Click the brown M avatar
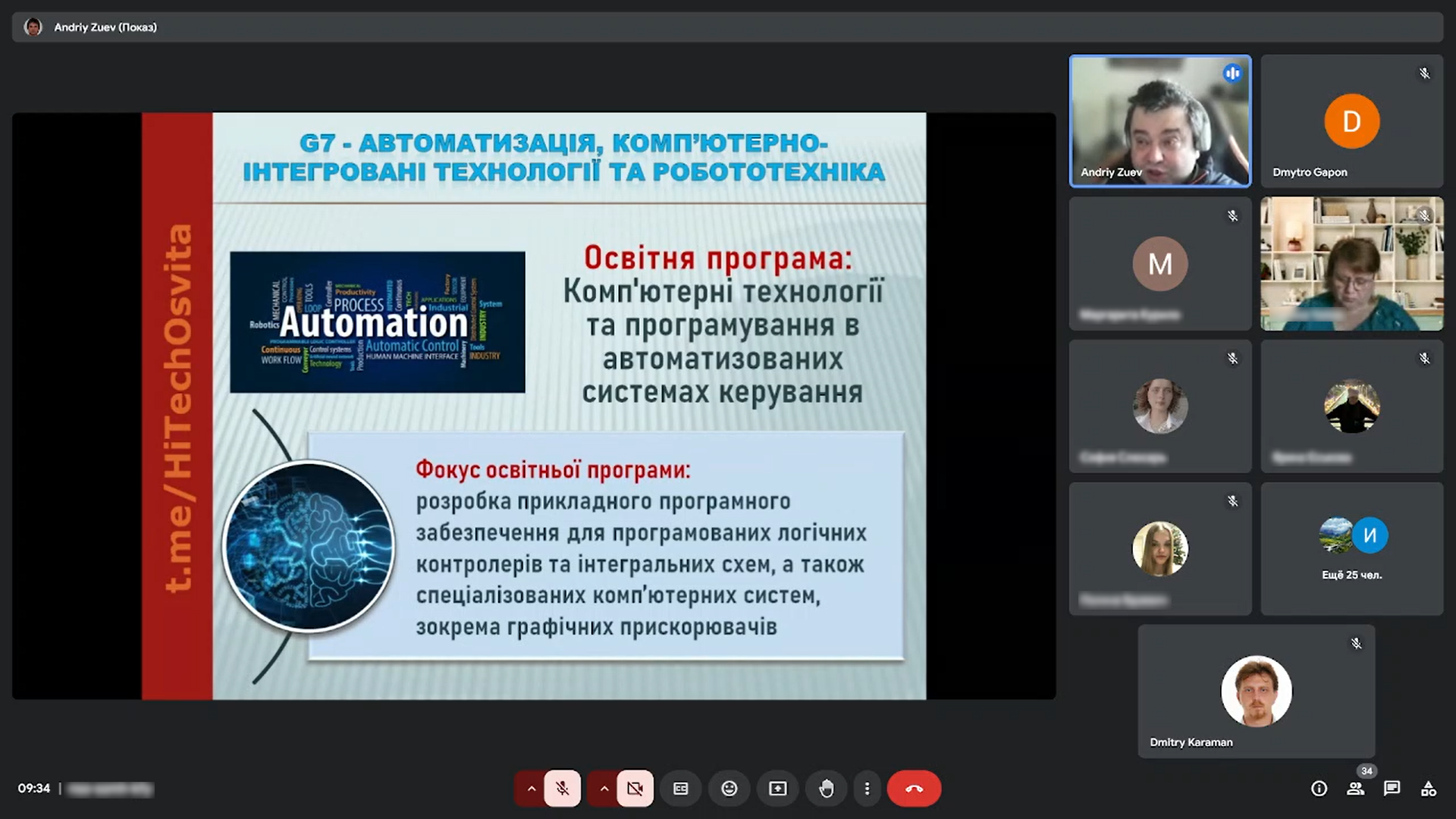This screenshot has height=819, width=1456. pos(1159,263)
